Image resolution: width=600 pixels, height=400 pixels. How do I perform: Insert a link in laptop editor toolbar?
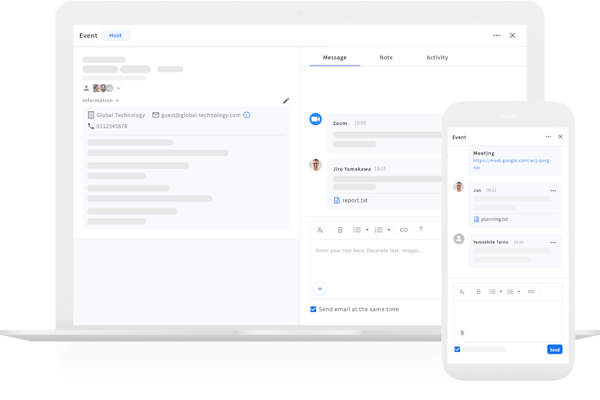404,230
